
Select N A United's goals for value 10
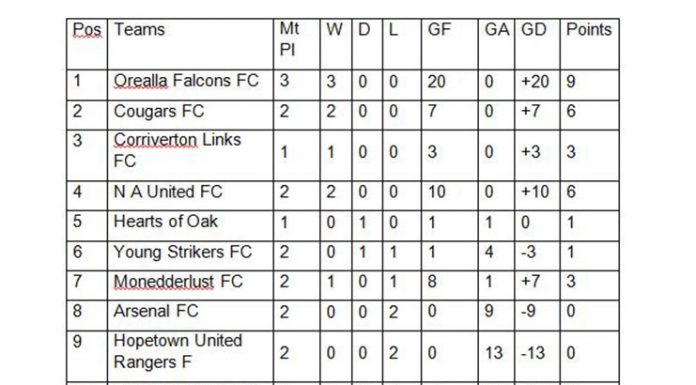click(x=436, y=192)
